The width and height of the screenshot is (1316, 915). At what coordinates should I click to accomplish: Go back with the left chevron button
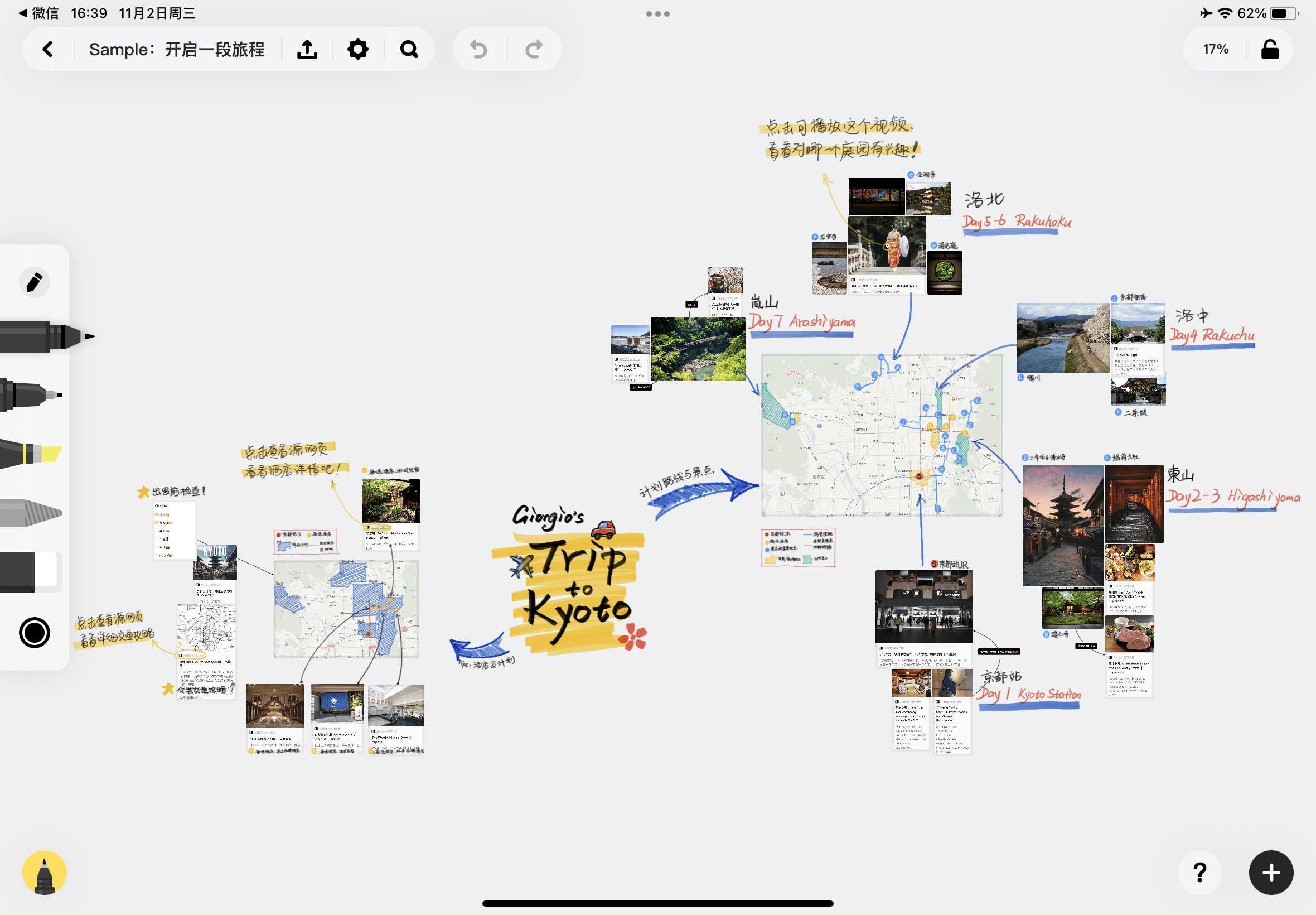coord(48,49)
